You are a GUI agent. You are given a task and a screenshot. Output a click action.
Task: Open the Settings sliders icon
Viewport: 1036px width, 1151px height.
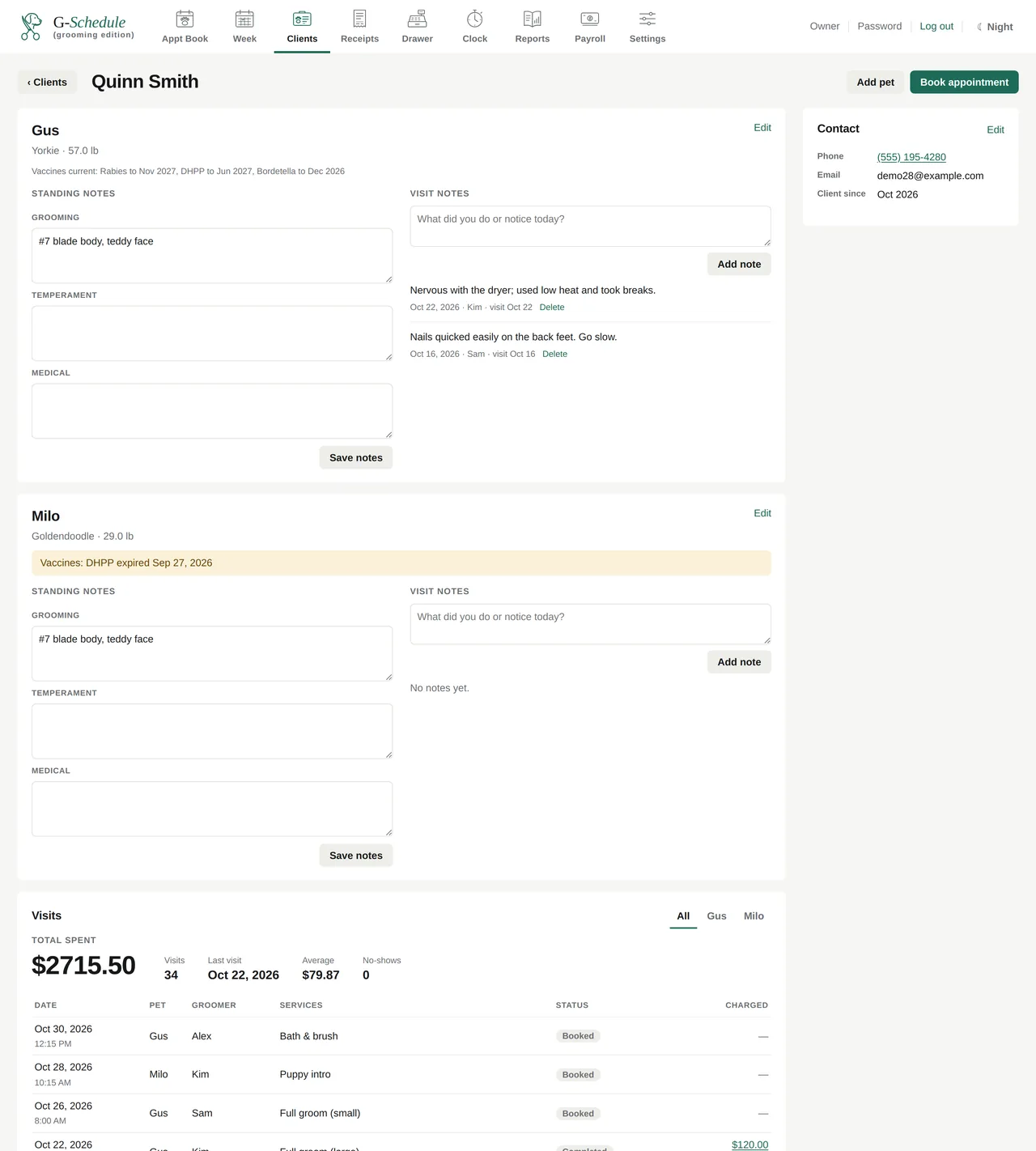pyautogui.click(x=647, y=19)
